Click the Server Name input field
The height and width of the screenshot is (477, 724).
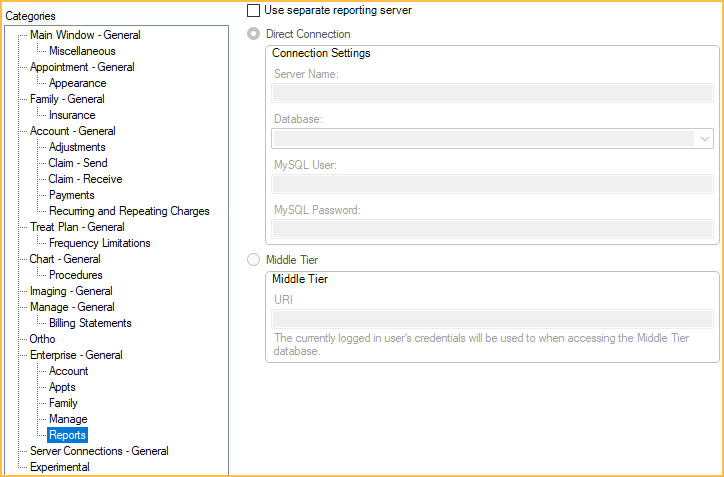click(492, 95)
